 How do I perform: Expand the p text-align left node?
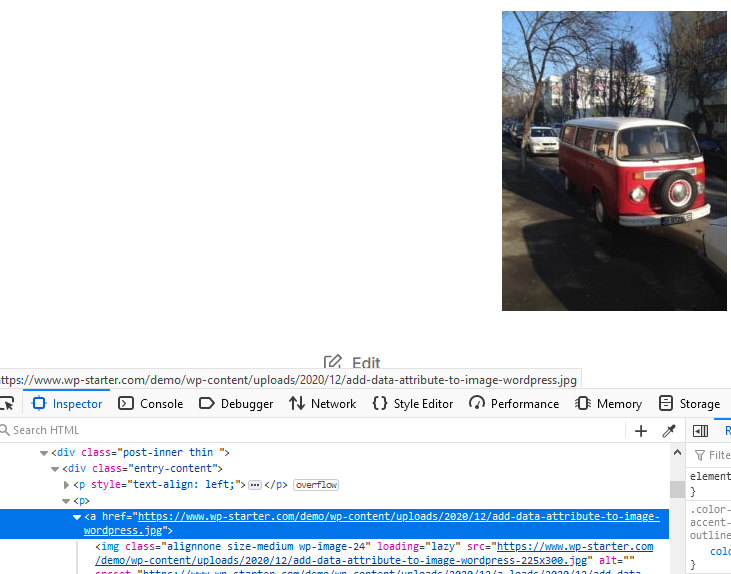(x=66, y=485)
